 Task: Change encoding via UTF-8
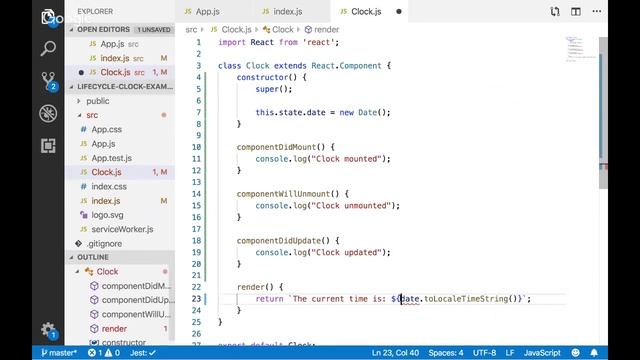484,353
